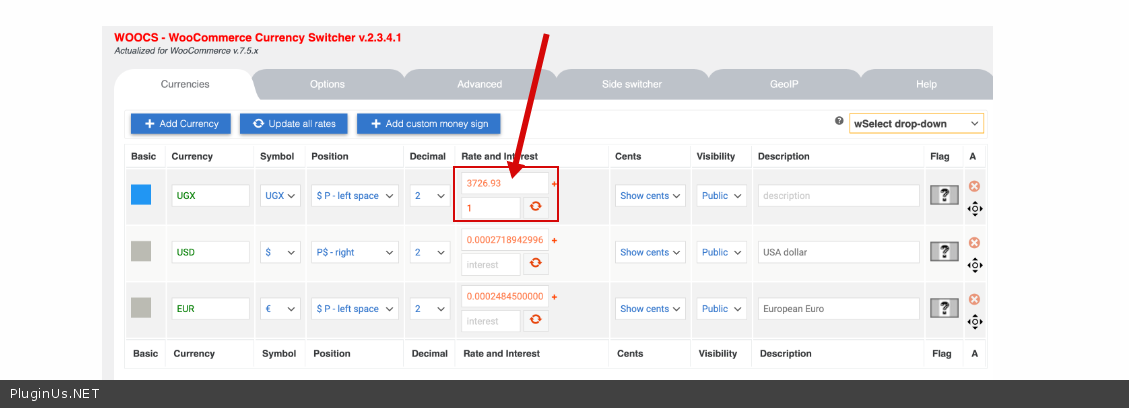Open the wSelect drop-down selector
This screenshot has width=1129, height=408.
pyautogui.click(x=915, y=124)
